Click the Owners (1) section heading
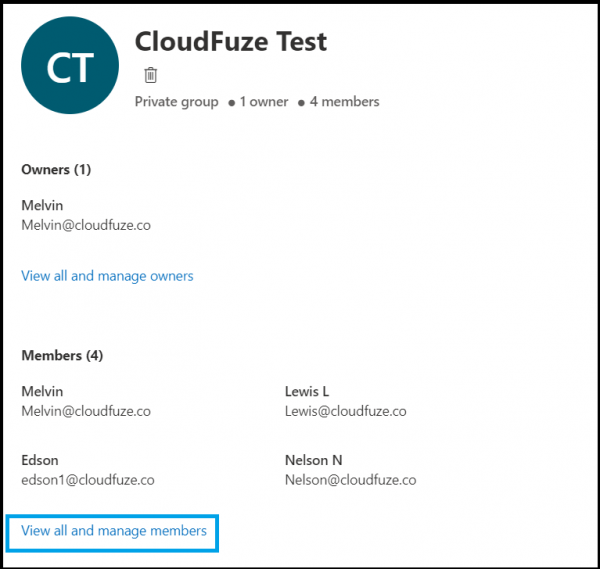 (56, 170)
